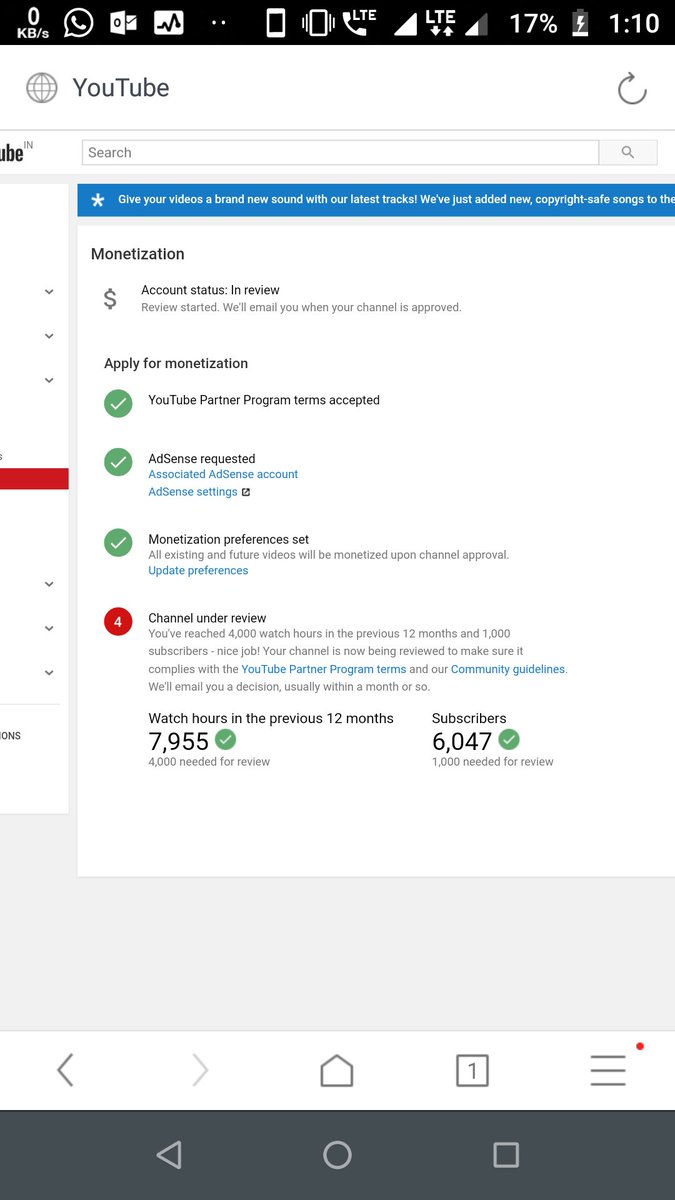Screen dimensions: 675x1200
Task: Tap the WhatsApp notification icon in status bar
Action: [78, 22]
